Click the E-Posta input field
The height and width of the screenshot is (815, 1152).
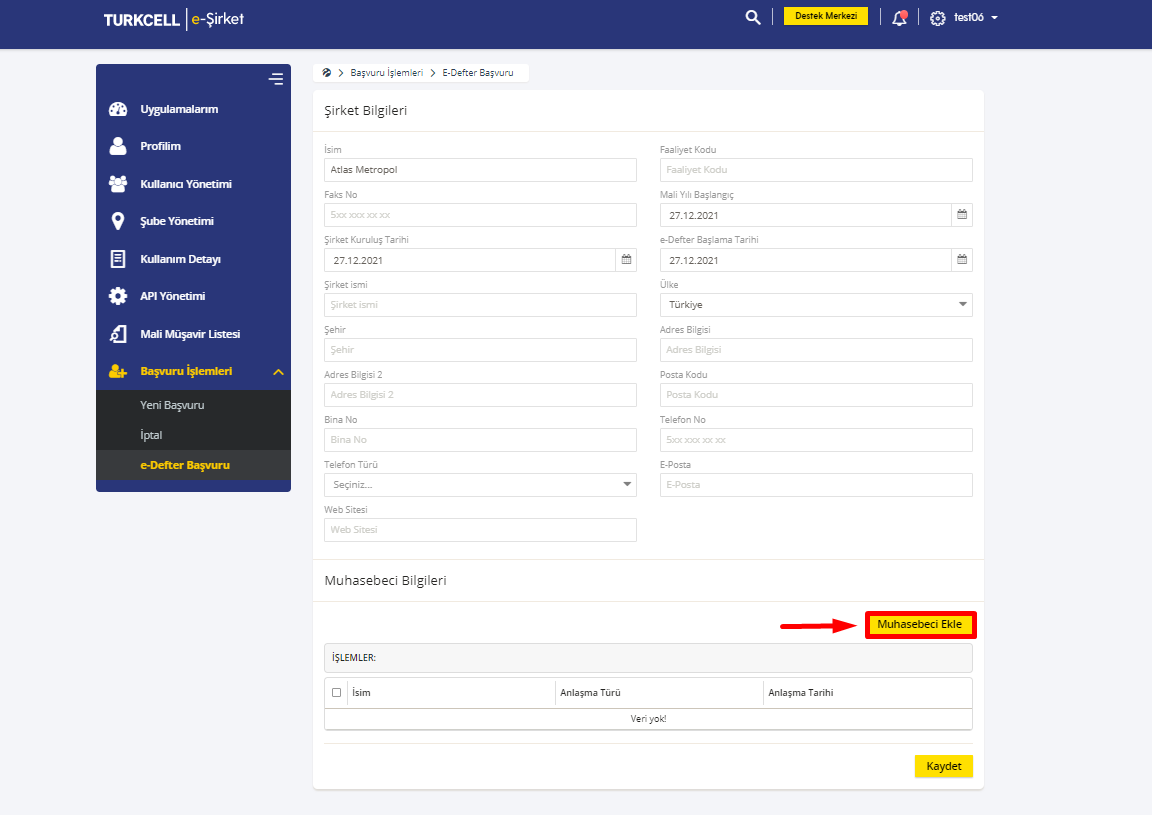pyautogui.click(x=816, y=485)
